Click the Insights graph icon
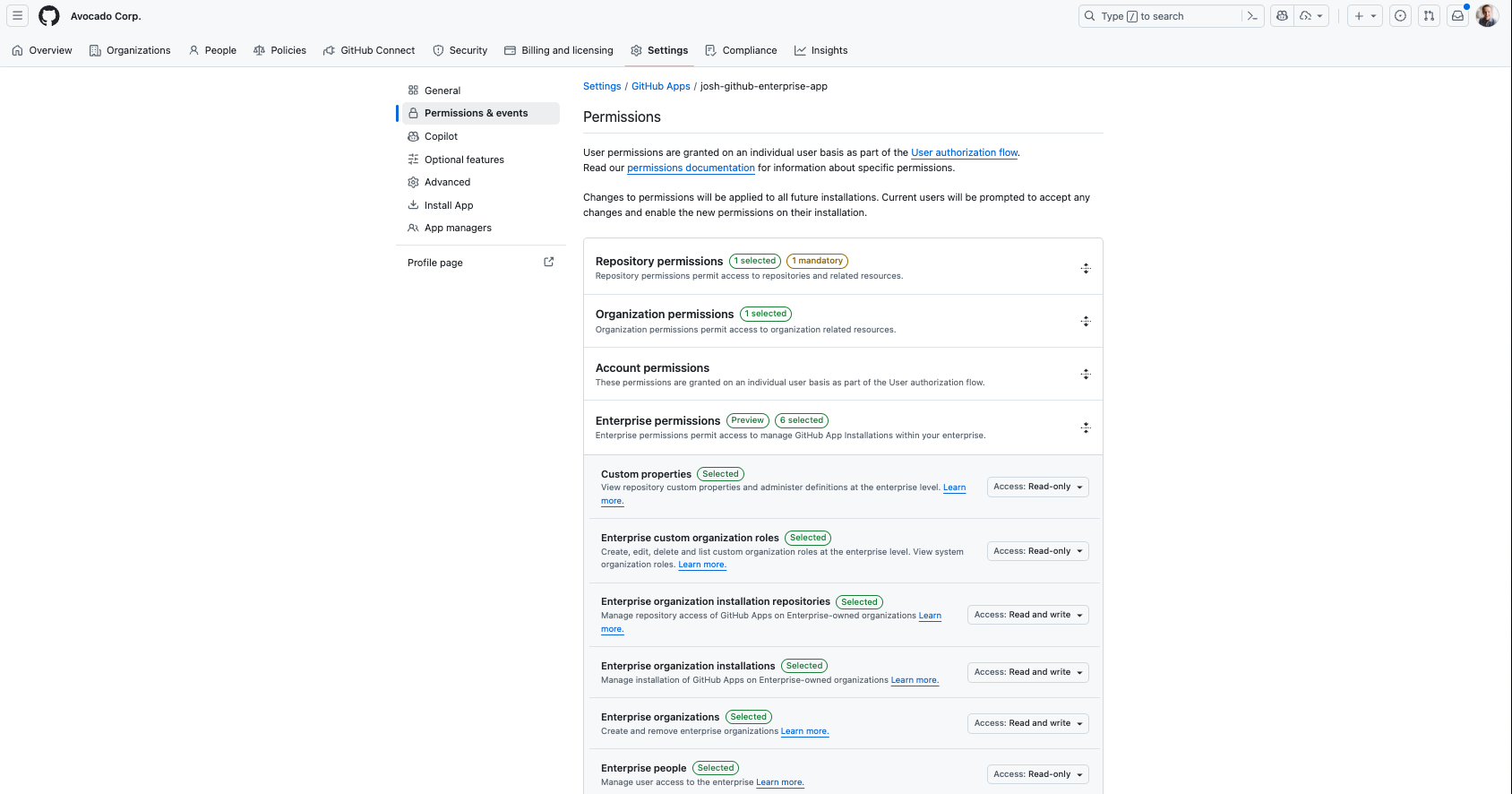The image size is (1512, 794). 800,50
